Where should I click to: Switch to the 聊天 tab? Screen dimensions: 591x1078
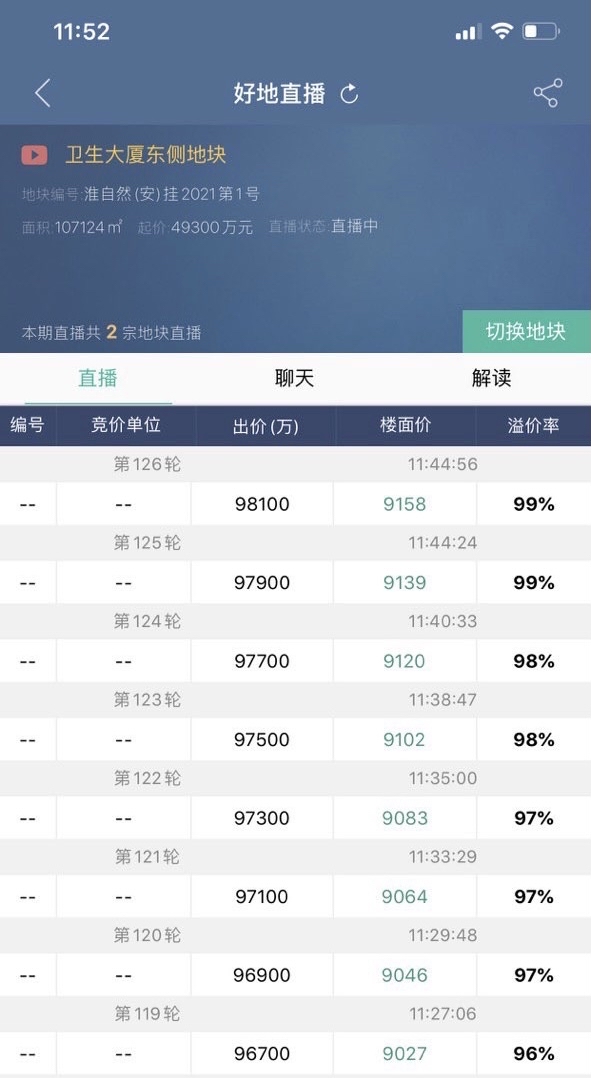coord(295,378)
